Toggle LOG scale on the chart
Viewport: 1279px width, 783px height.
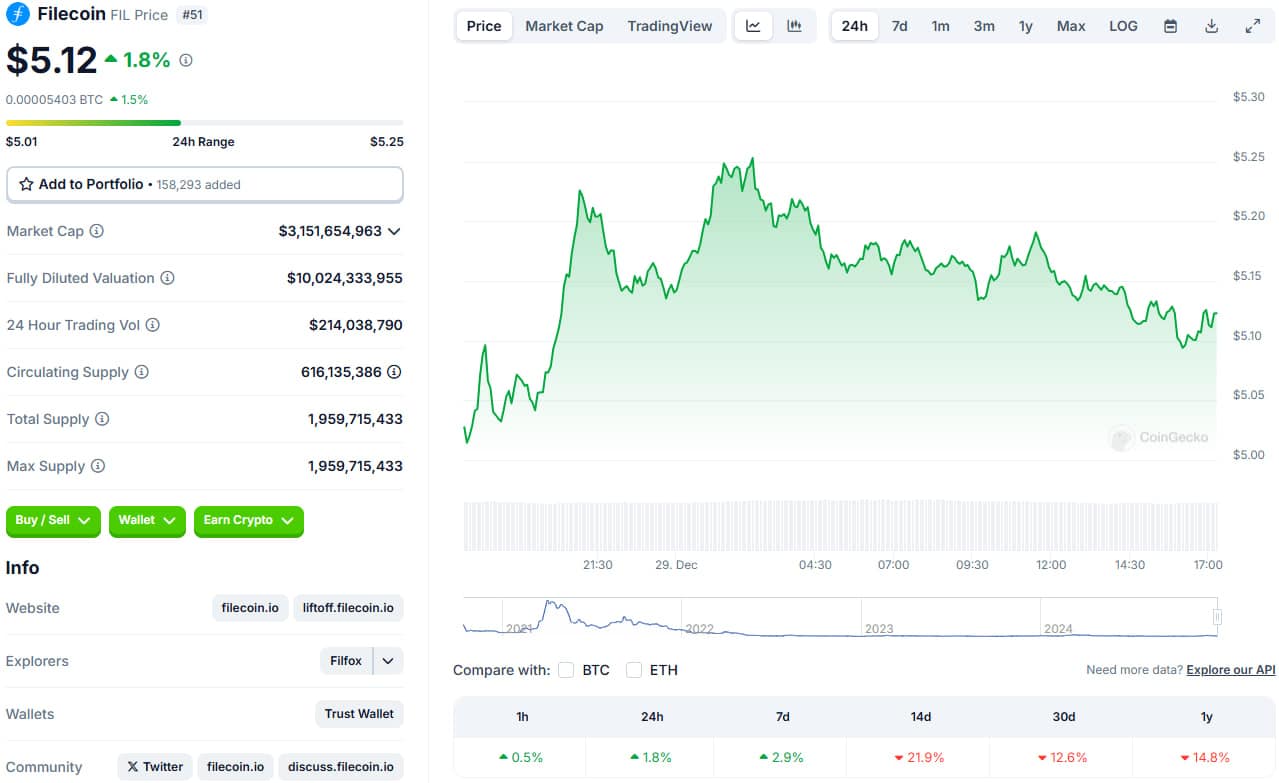click(x=1123, y=26)
